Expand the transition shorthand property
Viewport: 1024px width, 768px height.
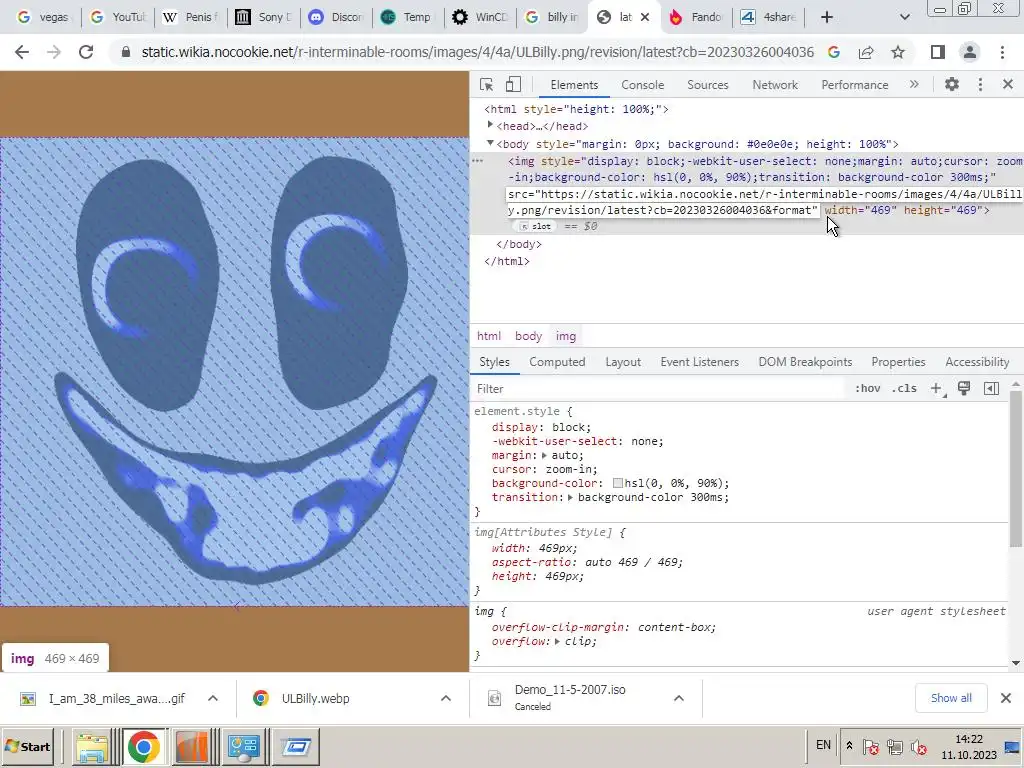tap(570, 498)
